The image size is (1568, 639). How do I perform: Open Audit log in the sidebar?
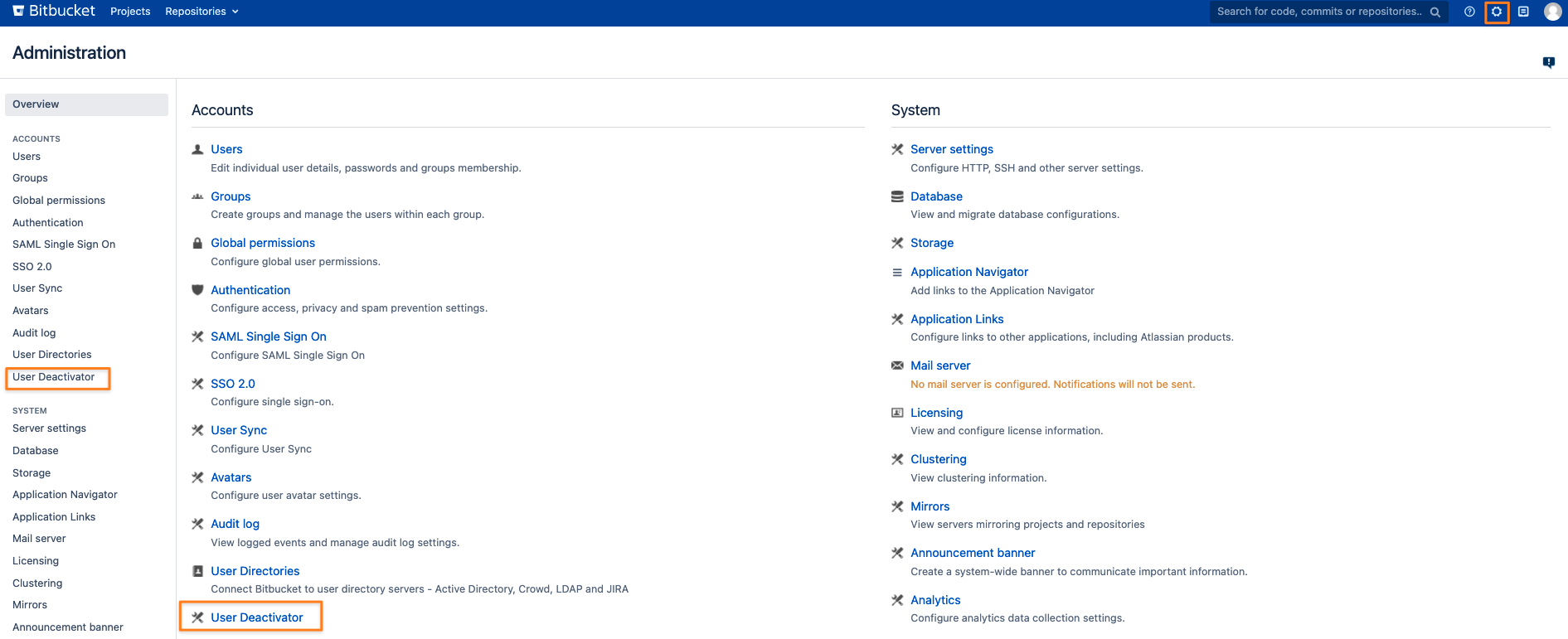click(34, 333)
